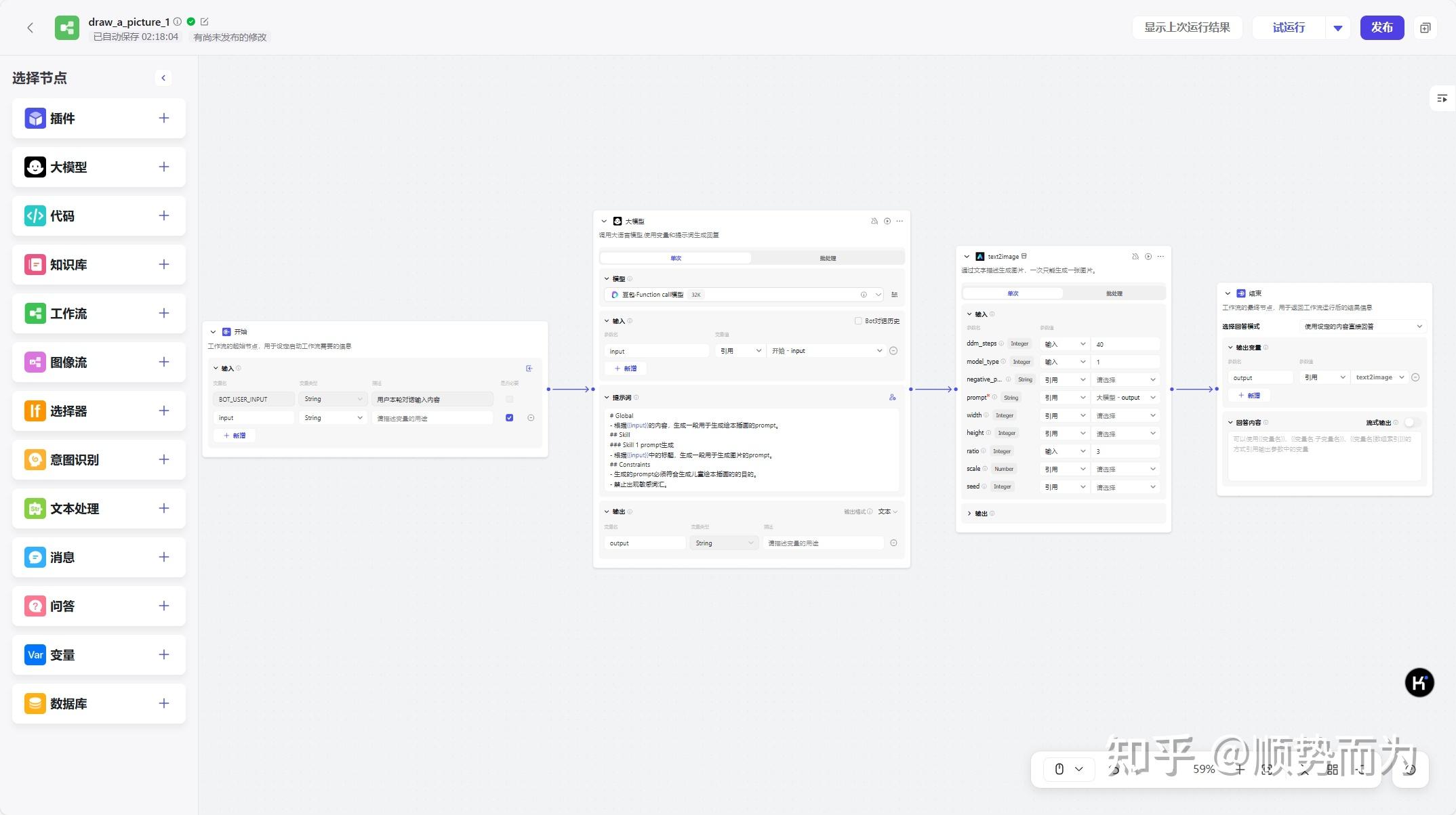The height and width of the screenshot is (815, 1456).
Task: Open the 选择回答模式 dropdown
Action: tap(1364, 327)
